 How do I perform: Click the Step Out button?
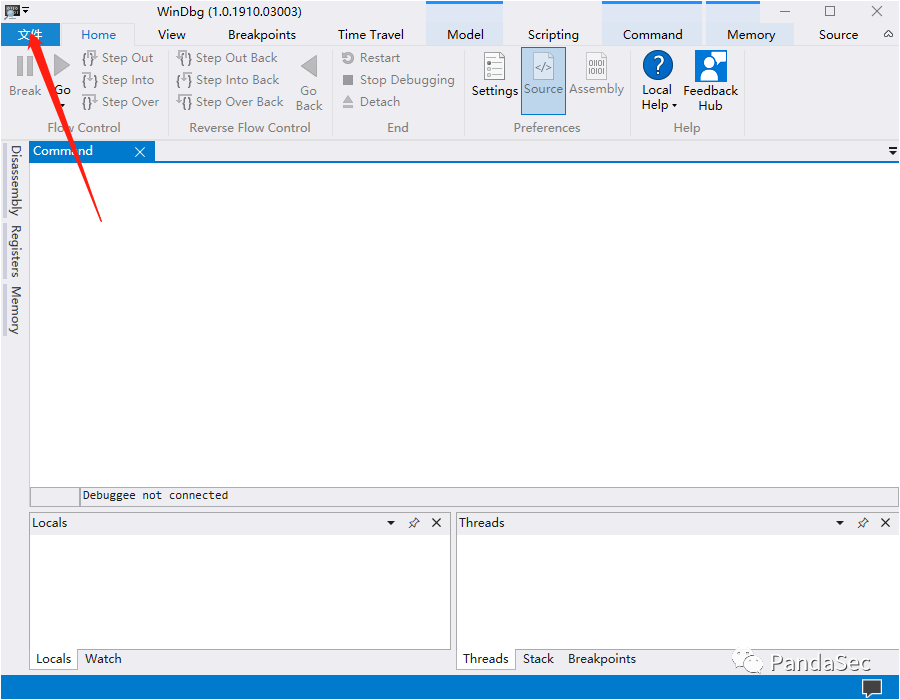tap(118, 58)
